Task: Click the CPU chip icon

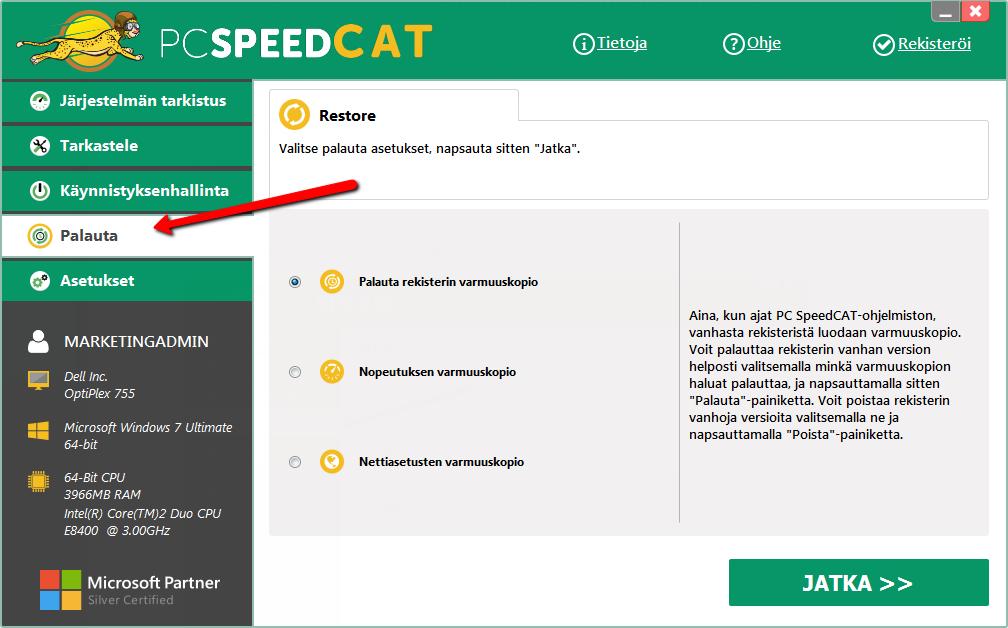Action: (x=39, y=481)
